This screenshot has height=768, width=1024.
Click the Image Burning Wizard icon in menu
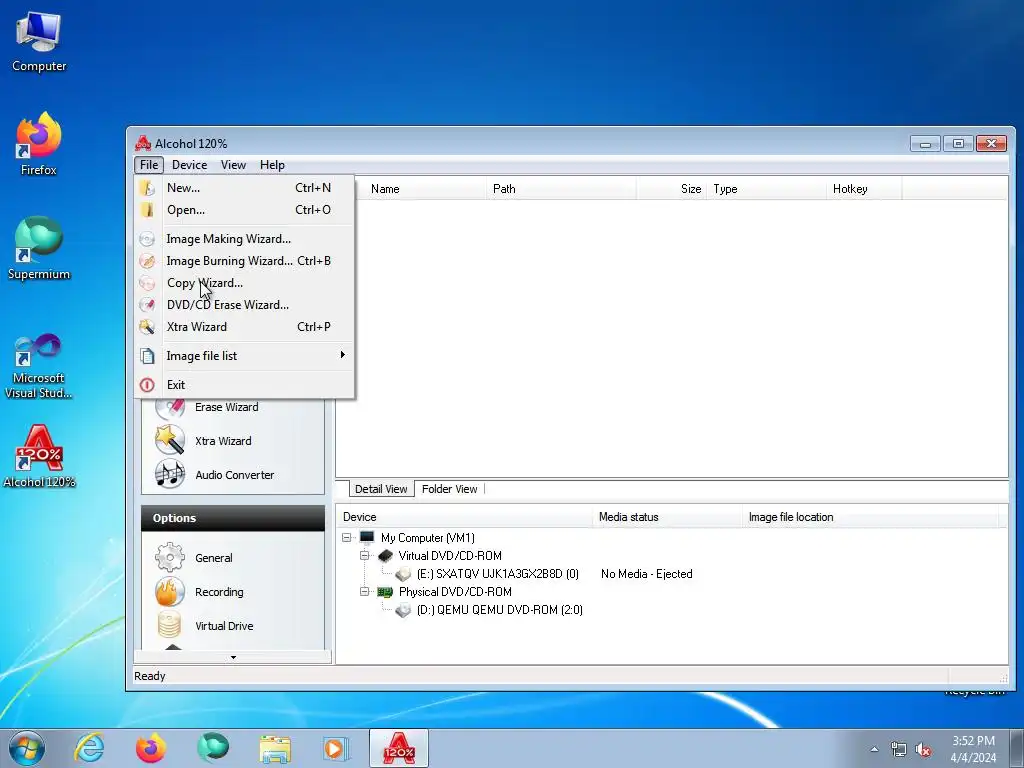tap(147, 261)
